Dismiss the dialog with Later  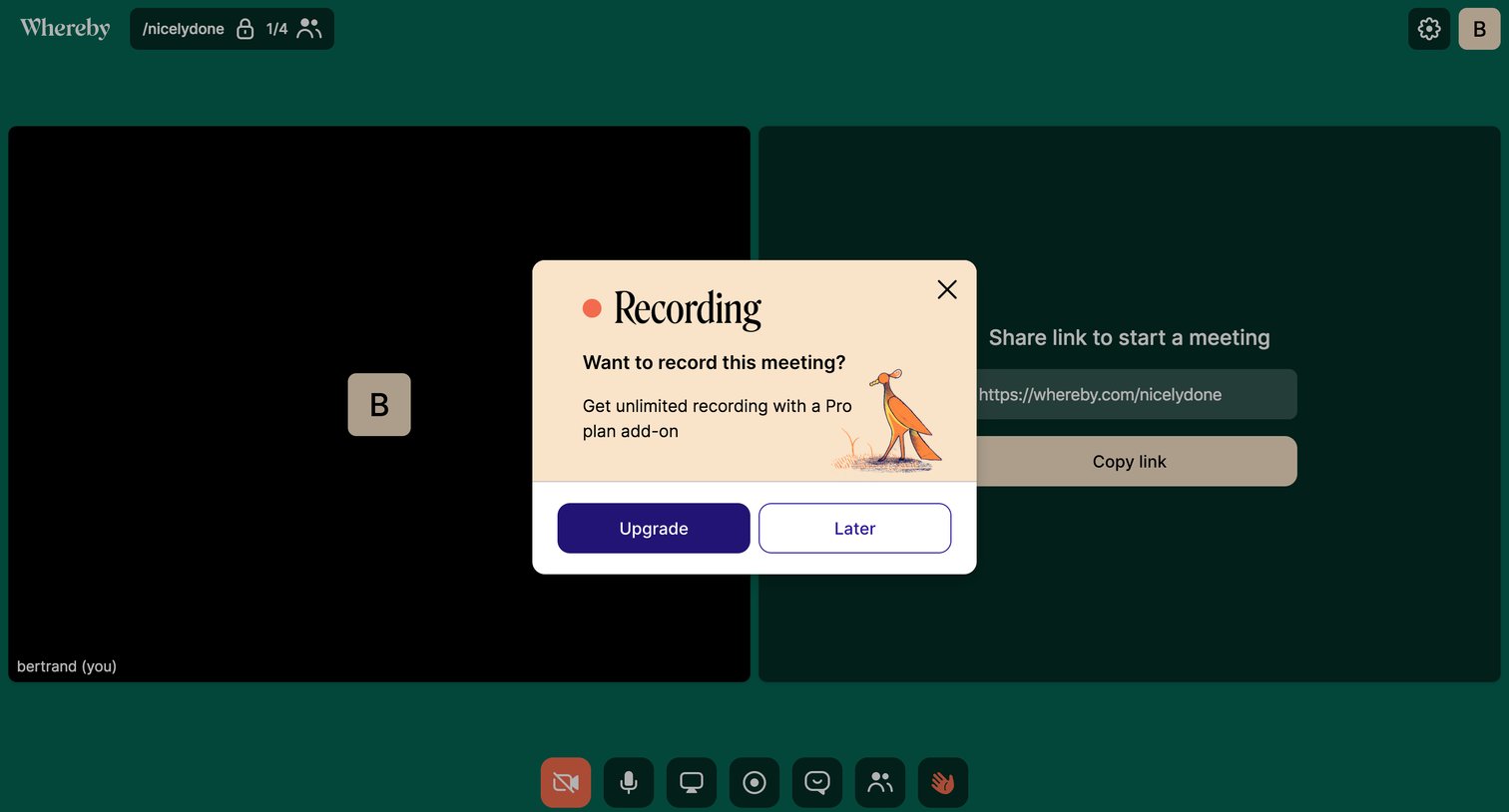coord(854,528)
